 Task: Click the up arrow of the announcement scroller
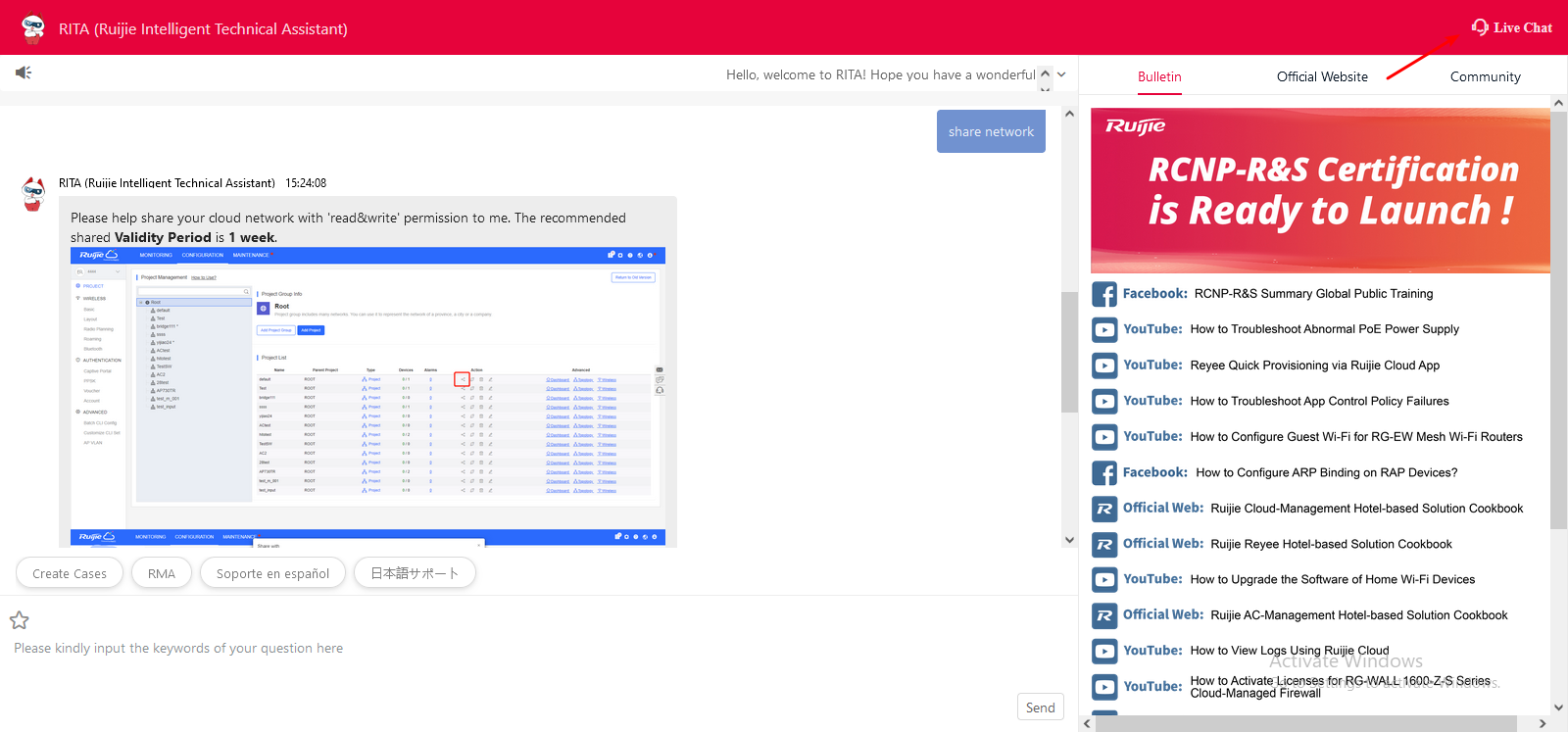point(1045,73)
